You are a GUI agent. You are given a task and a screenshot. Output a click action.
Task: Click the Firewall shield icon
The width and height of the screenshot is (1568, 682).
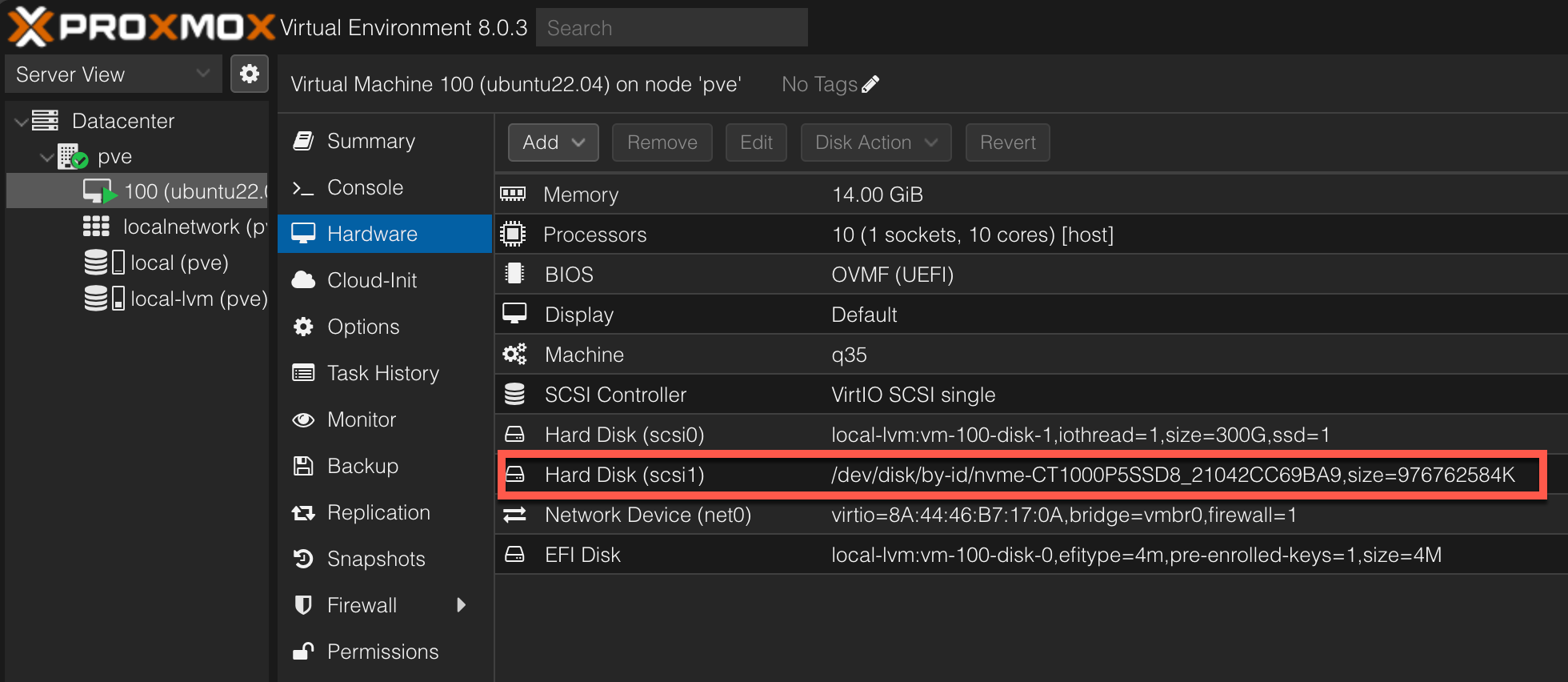303,605
